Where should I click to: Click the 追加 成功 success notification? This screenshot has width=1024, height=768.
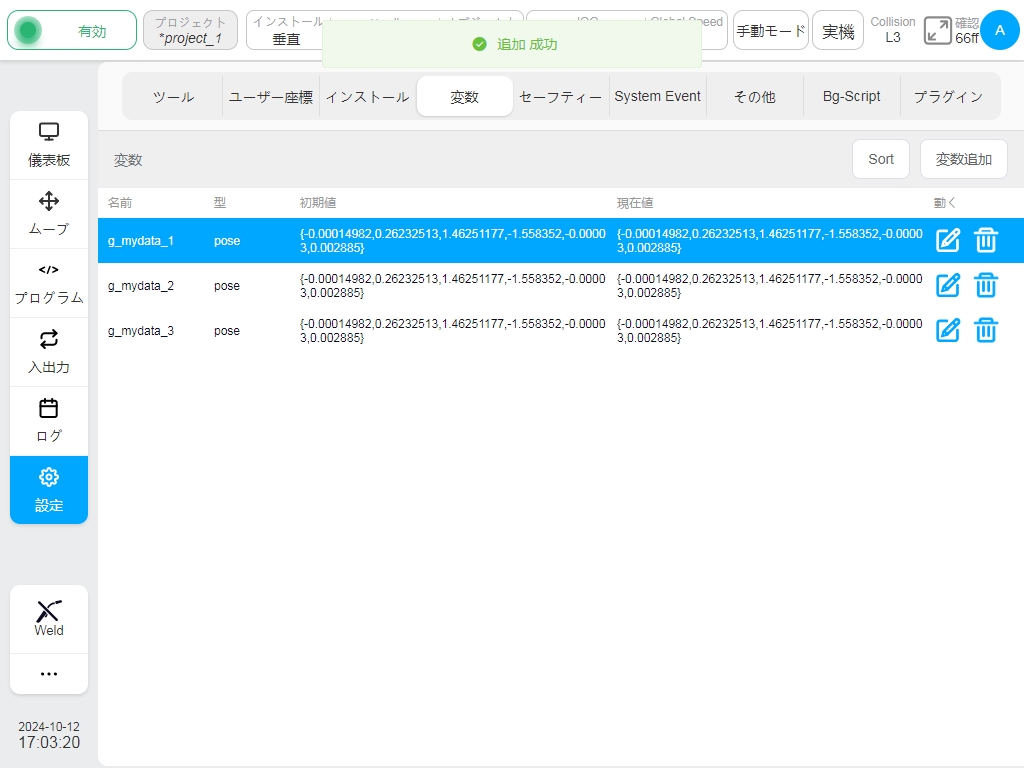coord(512,44)
